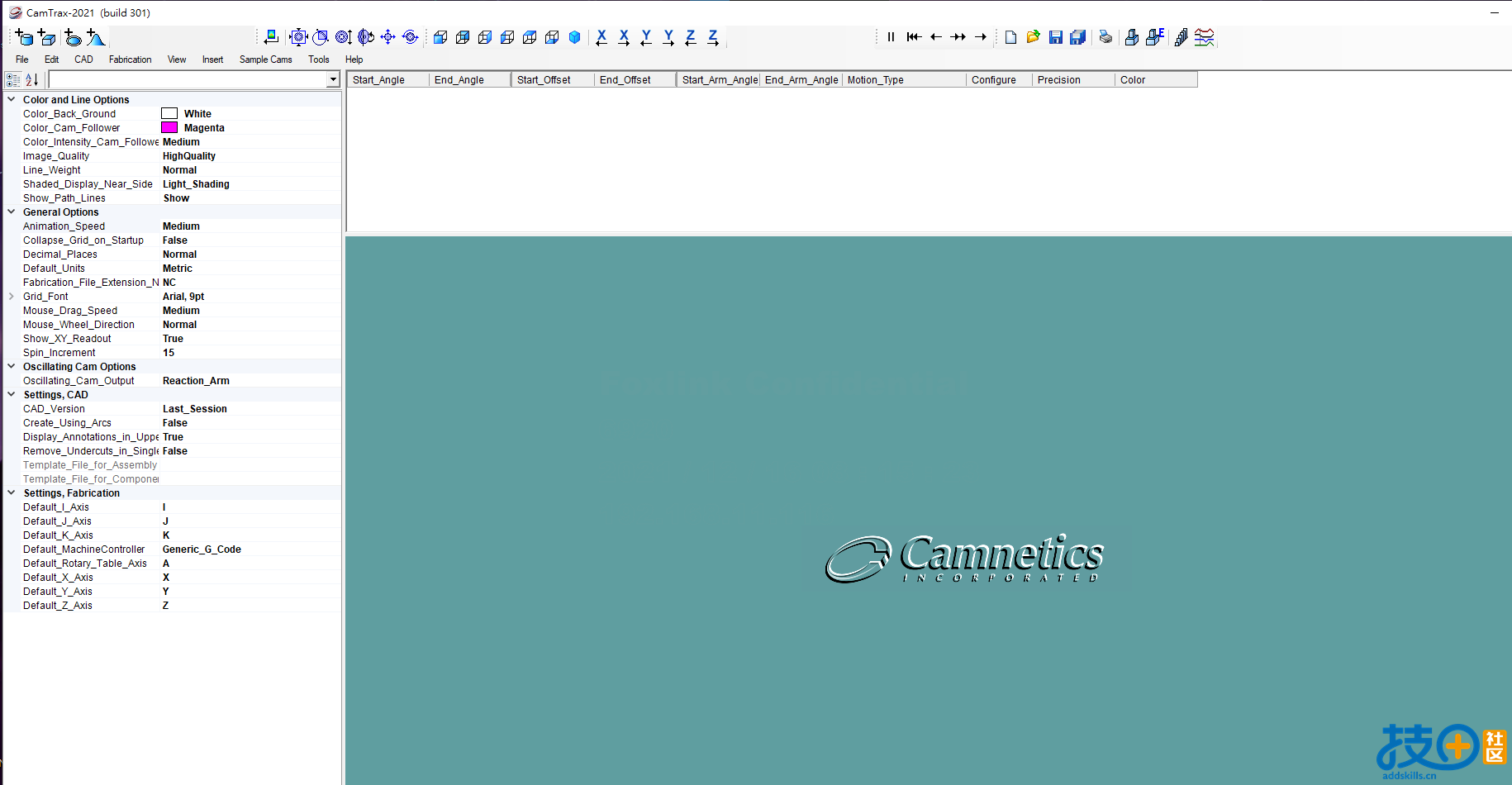Click the Precision column header
The image size is (1512, 785).
[1073, 79]
